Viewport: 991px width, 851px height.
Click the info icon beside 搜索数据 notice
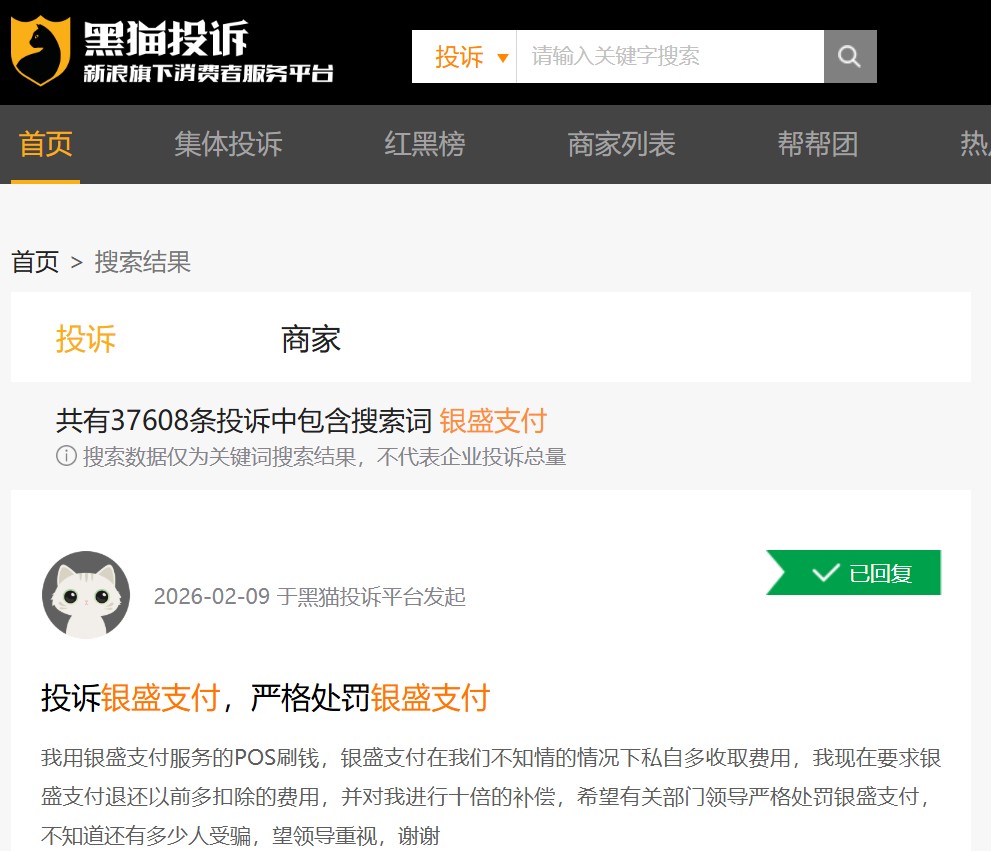point(66,456)
